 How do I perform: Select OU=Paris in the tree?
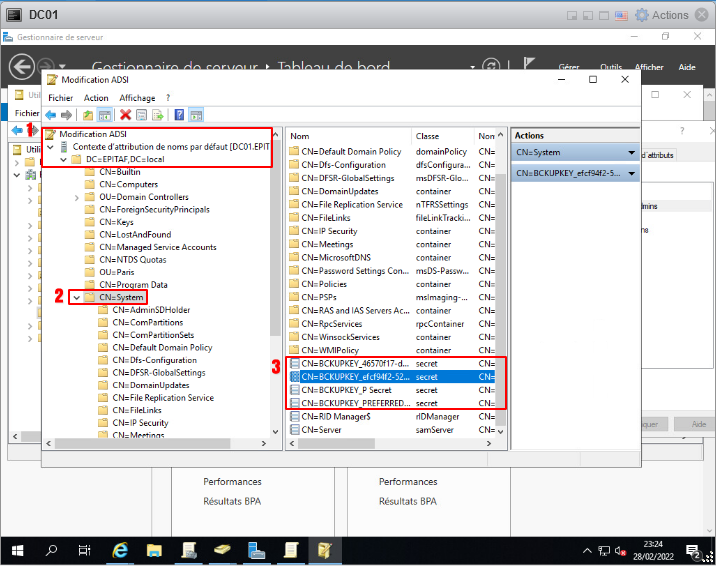(119, 272)
